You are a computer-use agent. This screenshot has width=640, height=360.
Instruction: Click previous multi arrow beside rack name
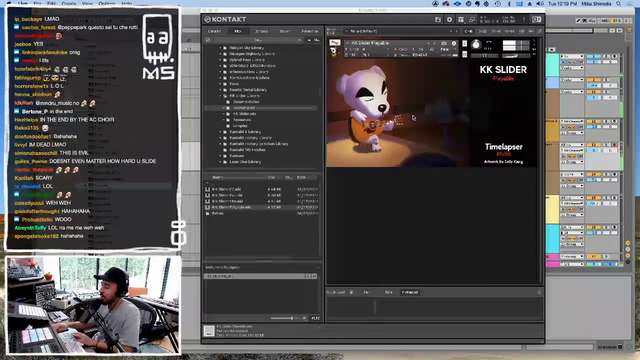click(x=451, y=31)
